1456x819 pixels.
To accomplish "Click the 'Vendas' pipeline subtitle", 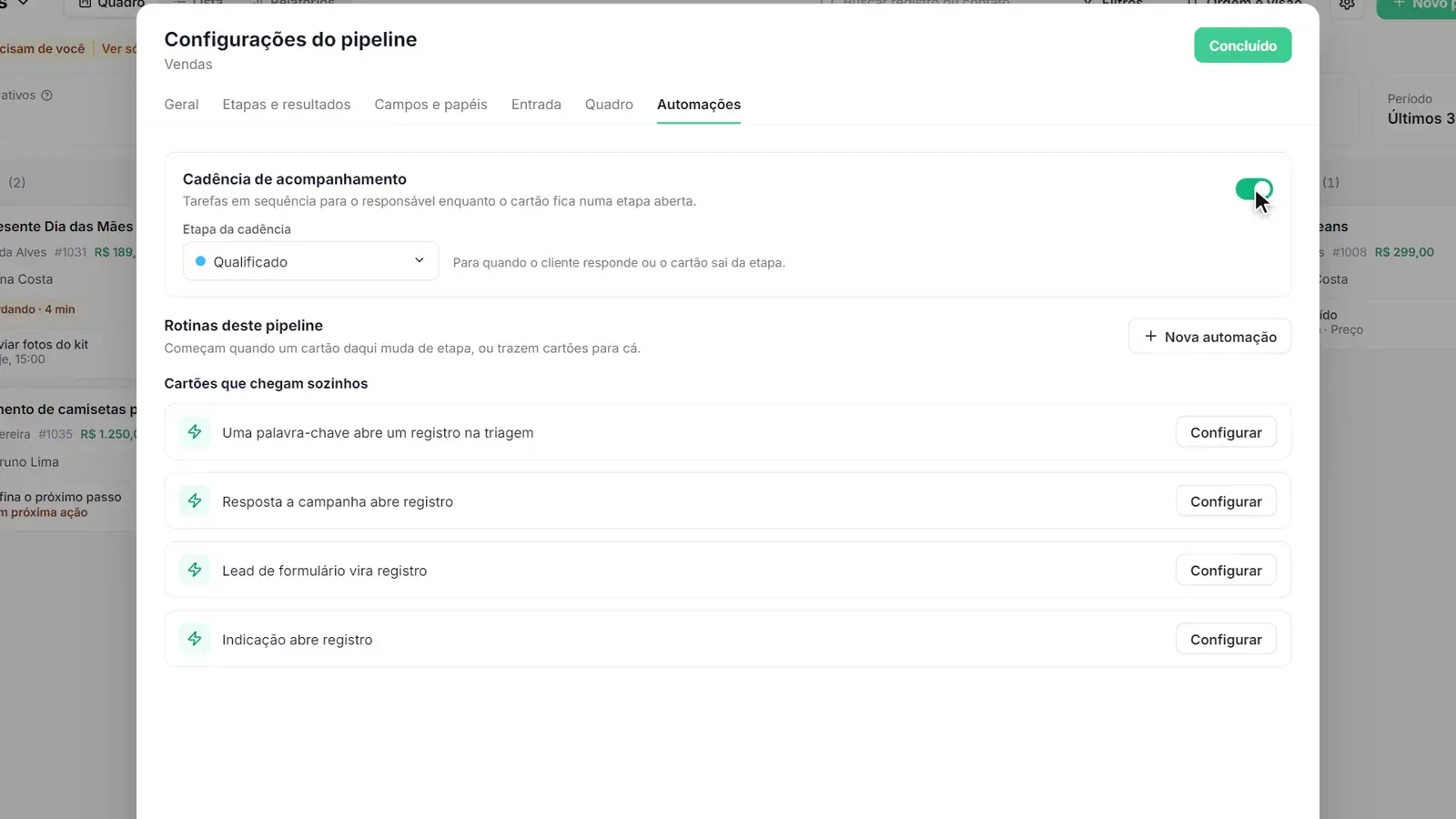I will click(x=188, y=65).
